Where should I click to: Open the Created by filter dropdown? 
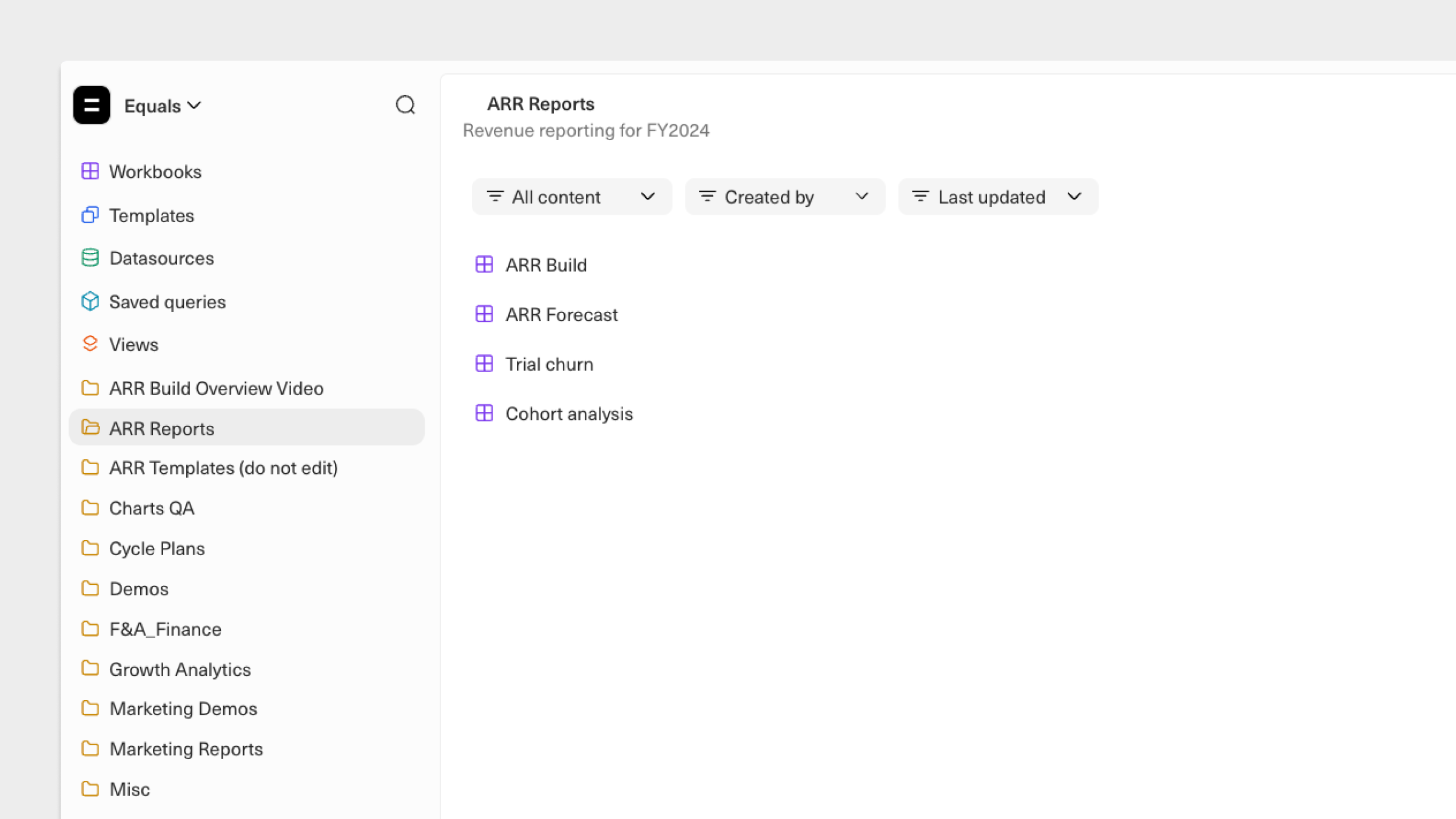point(784,197)
